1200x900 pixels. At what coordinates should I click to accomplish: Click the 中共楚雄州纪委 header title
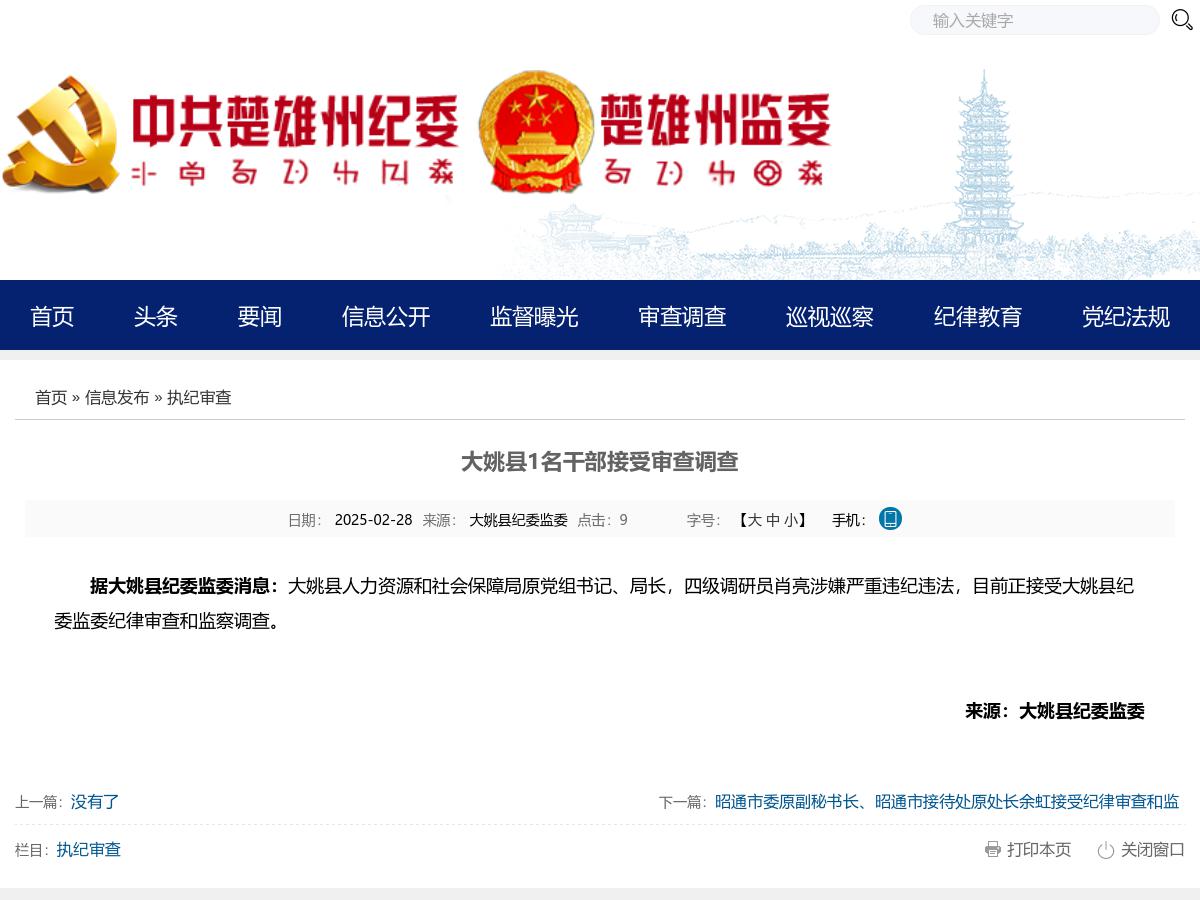coord(296,122)
